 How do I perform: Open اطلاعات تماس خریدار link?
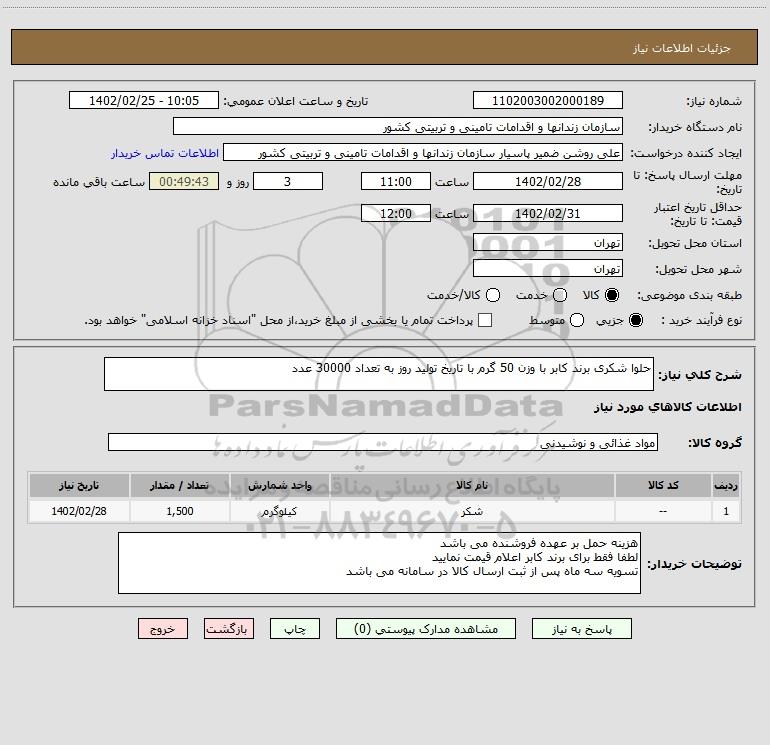click(x=165, y=153)
